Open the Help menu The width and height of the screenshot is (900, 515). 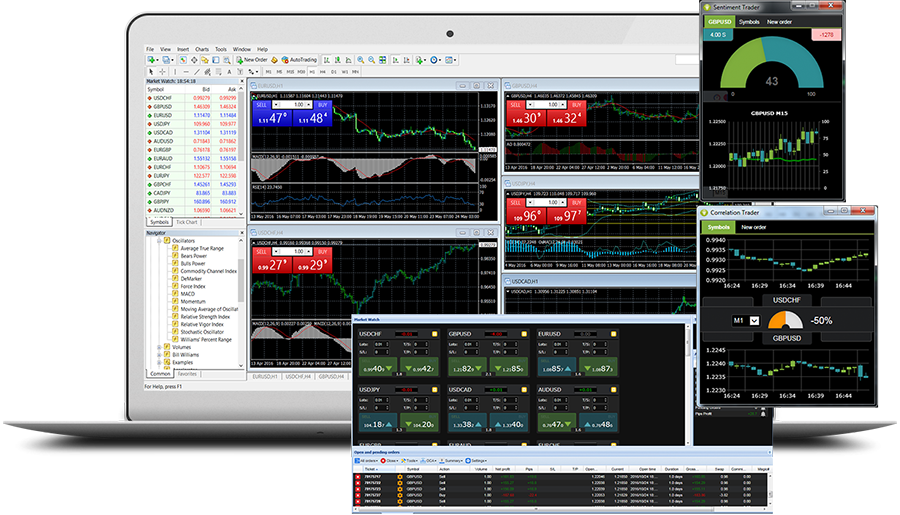coord(262,49)
